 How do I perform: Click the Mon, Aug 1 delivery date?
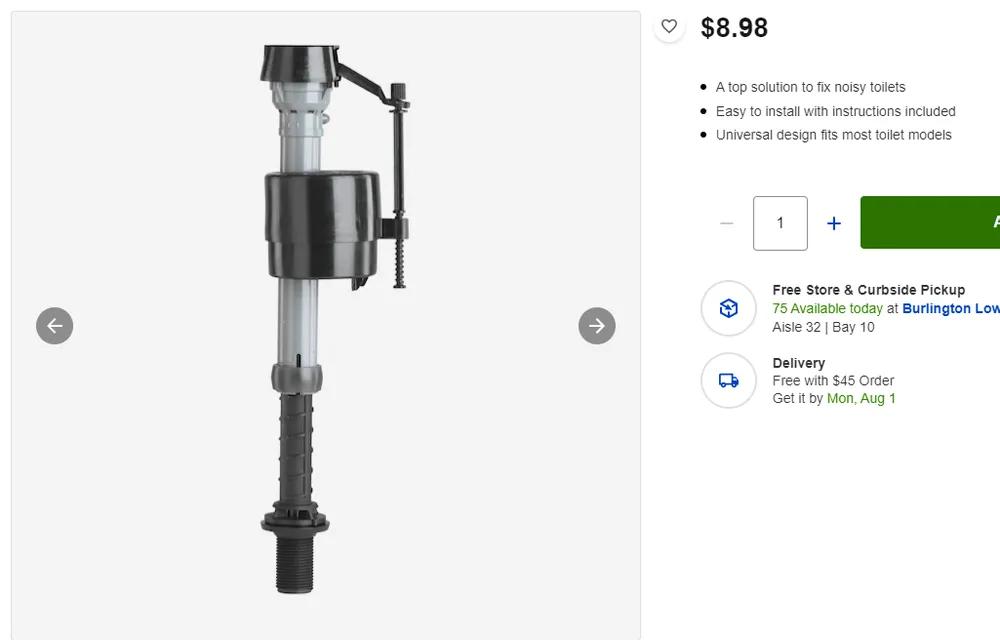pyautogui.click(x=861, y=398)
